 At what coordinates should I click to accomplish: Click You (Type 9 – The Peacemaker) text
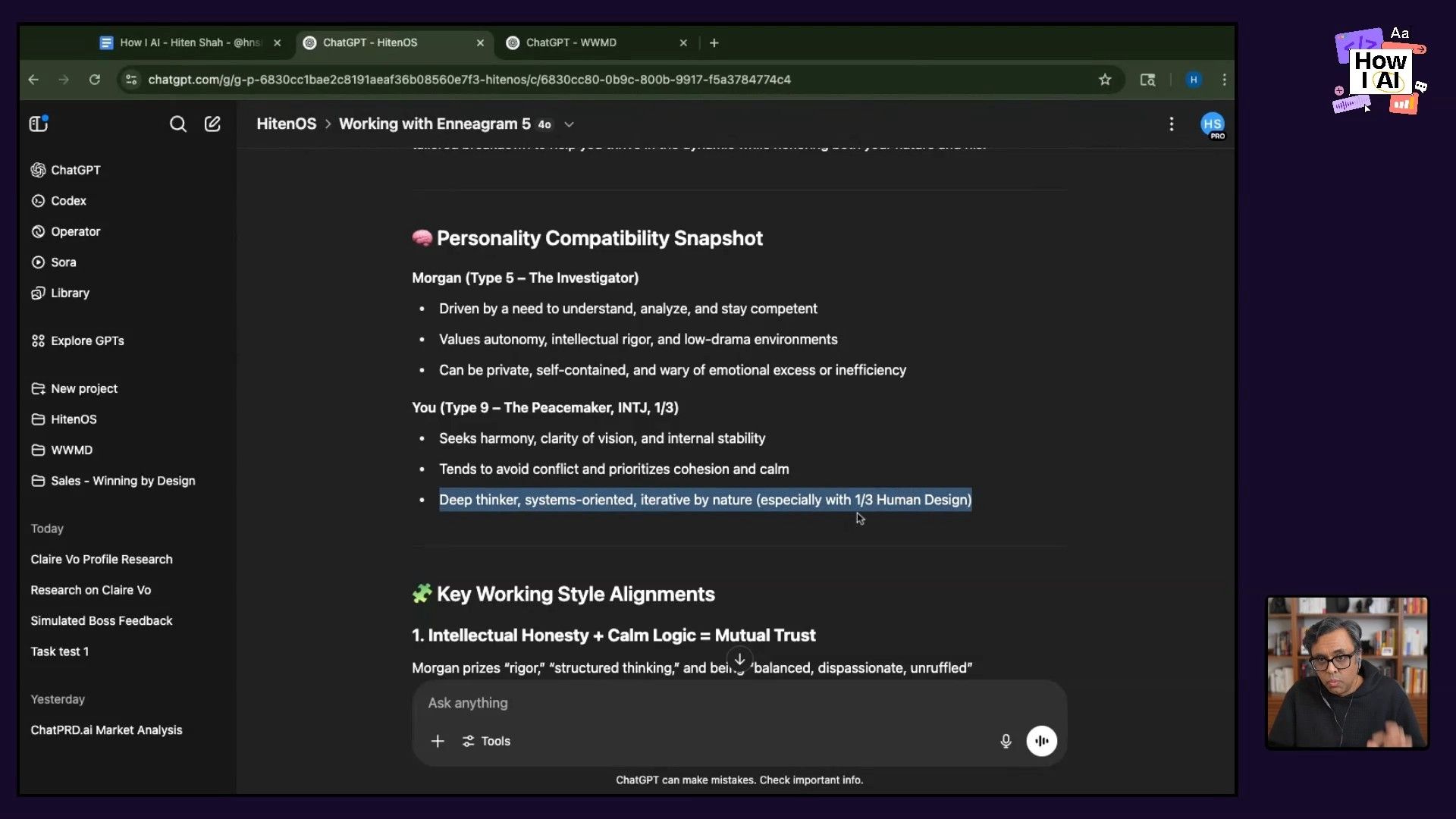pyautogui.click(x=545, y=408)
